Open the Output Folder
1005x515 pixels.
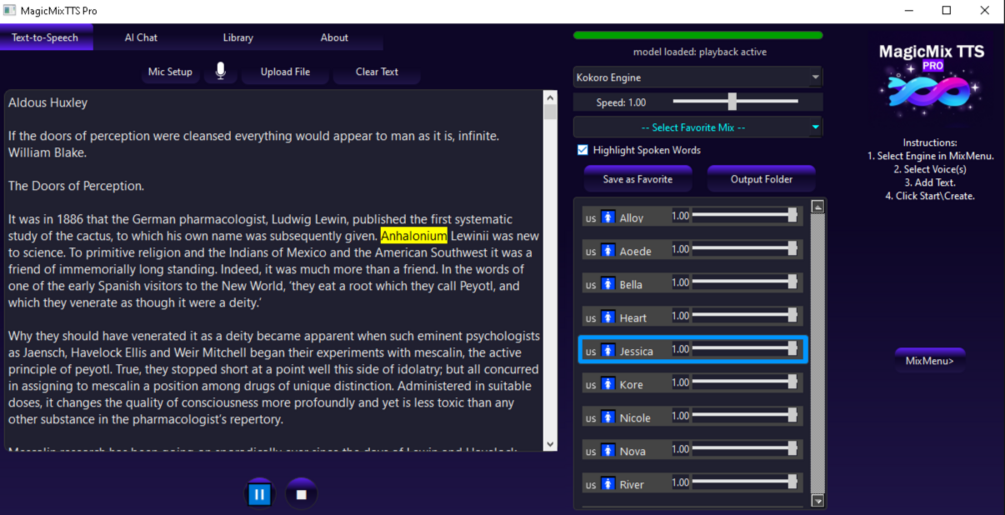761,179
